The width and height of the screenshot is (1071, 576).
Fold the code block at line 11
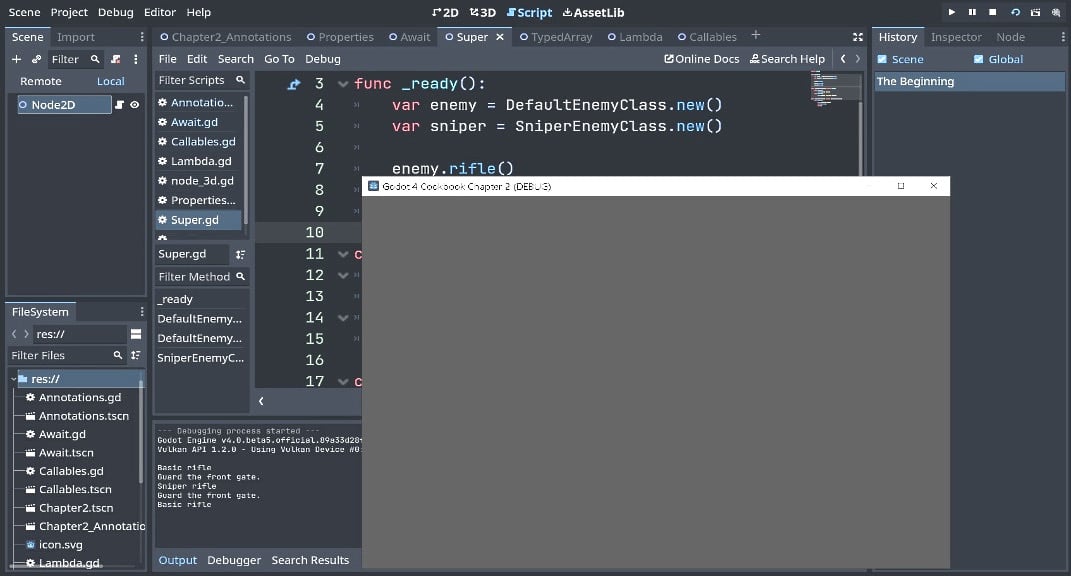coord(343,254)
